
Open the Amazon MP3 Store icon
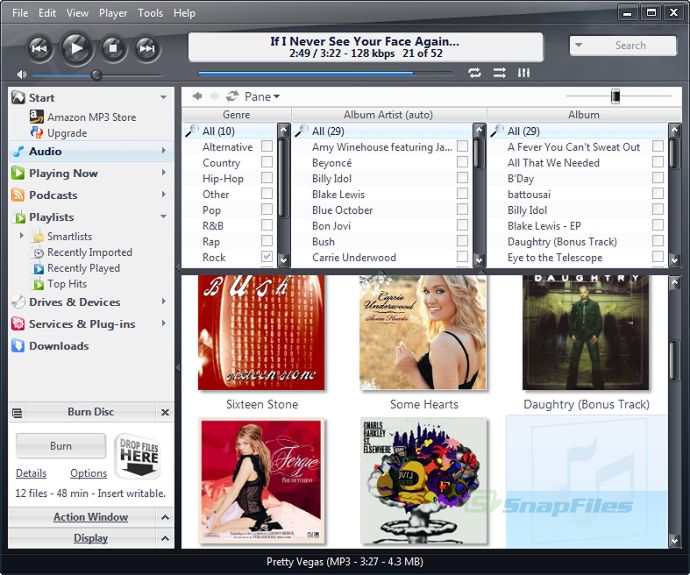[37, 117]
